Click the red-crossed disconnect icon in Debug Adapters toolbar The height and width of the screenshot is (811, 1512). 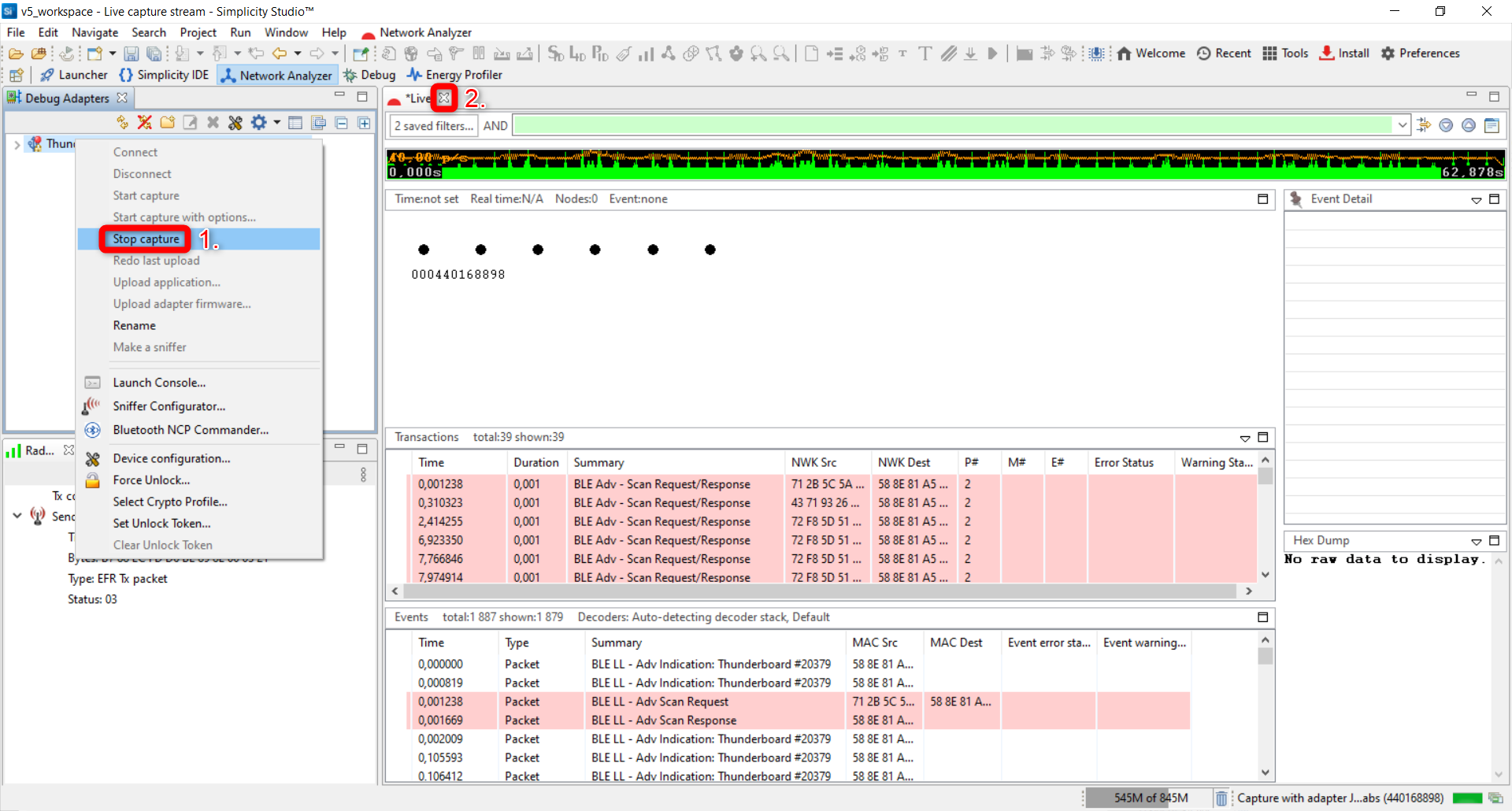(x=145, y=123)
